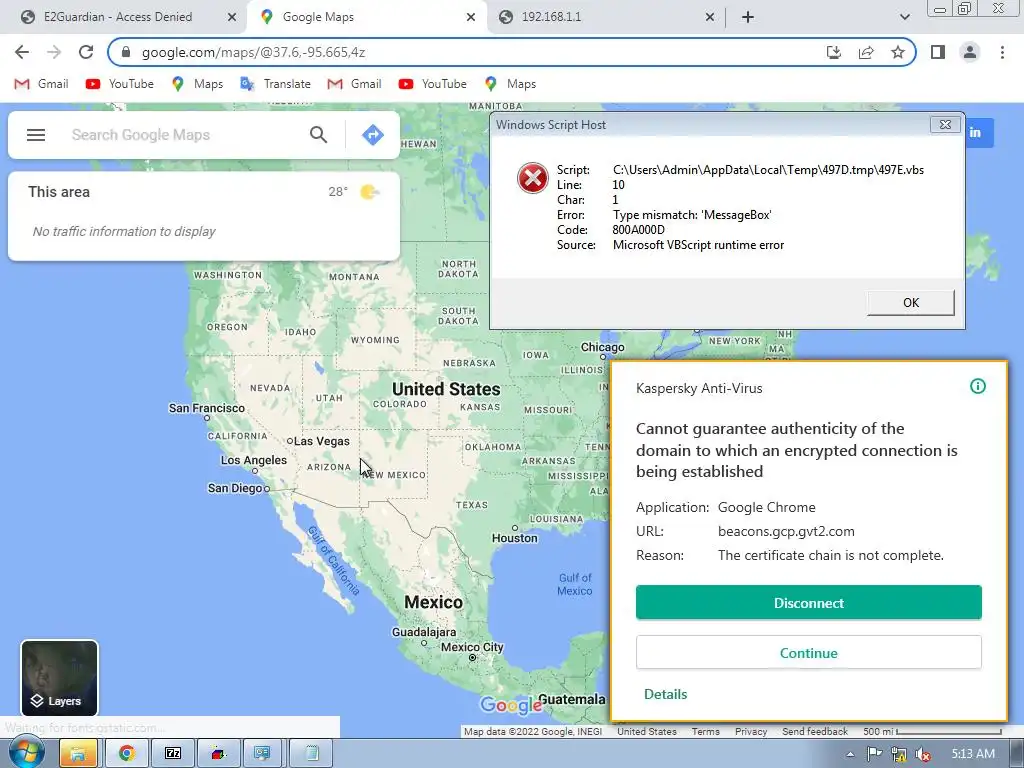This screenshot has height=768, width=1024.
Task: Go back using the browser back arrow
Action: coord(22,52)
